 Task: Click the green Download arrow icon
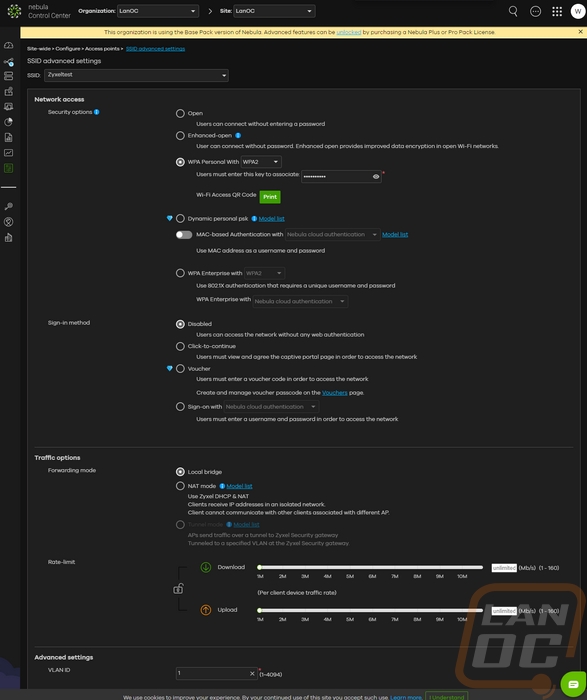click(x=206, y=567)
